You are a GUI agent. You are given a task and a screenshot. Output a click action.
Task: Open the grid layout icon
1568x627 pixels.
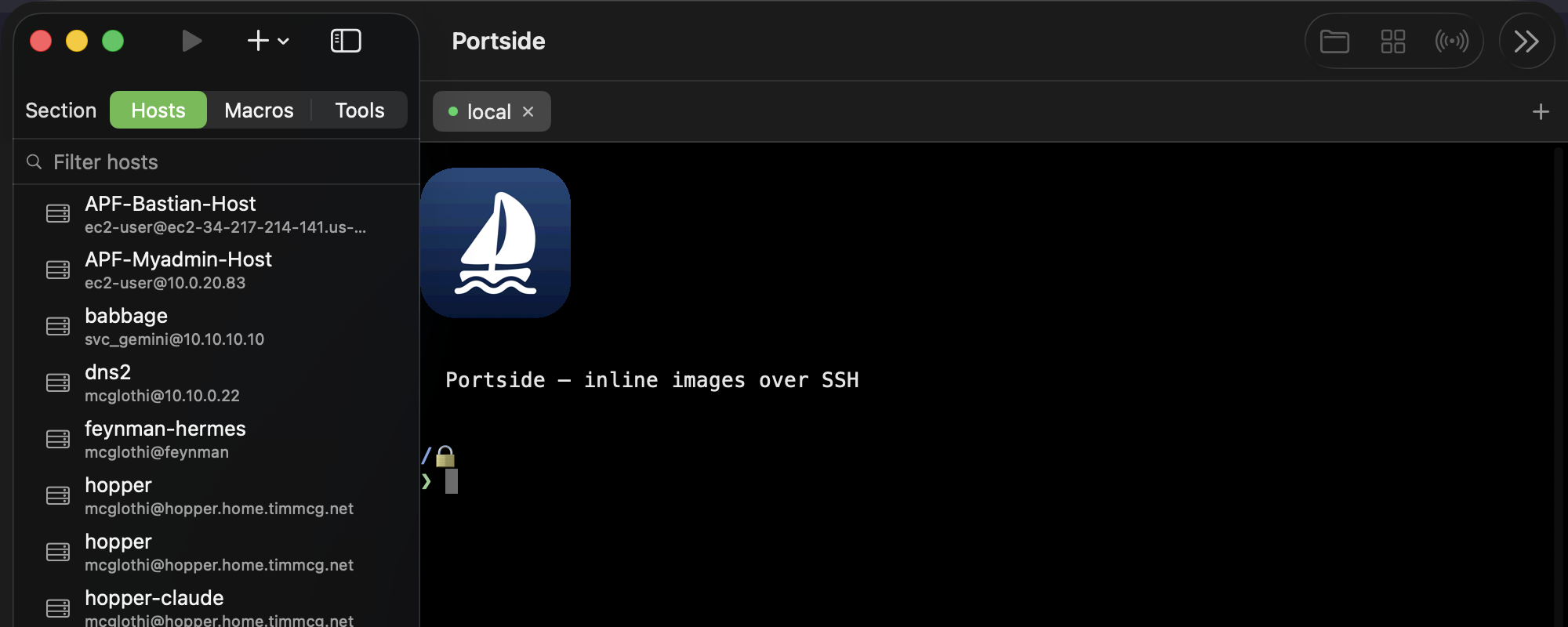(x=1393, y=41)
